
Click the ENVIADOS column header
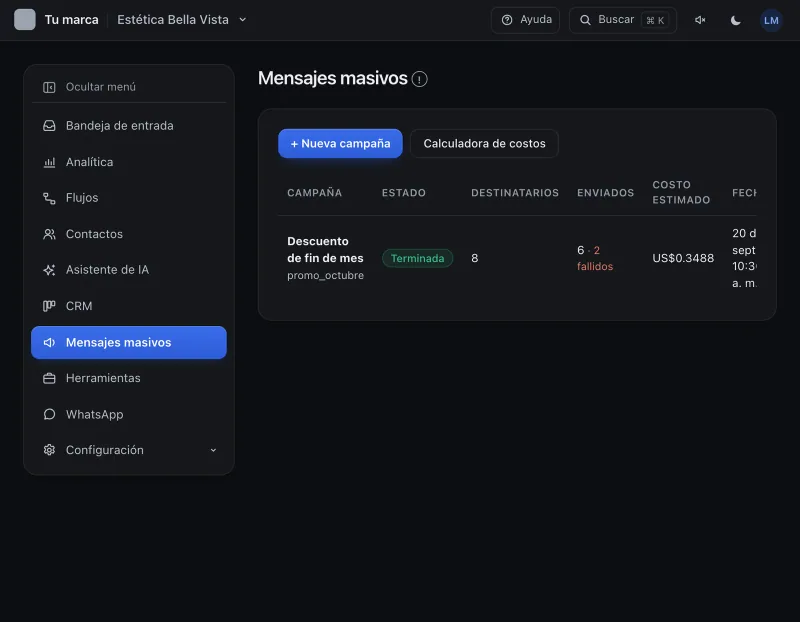pos(606,193)
